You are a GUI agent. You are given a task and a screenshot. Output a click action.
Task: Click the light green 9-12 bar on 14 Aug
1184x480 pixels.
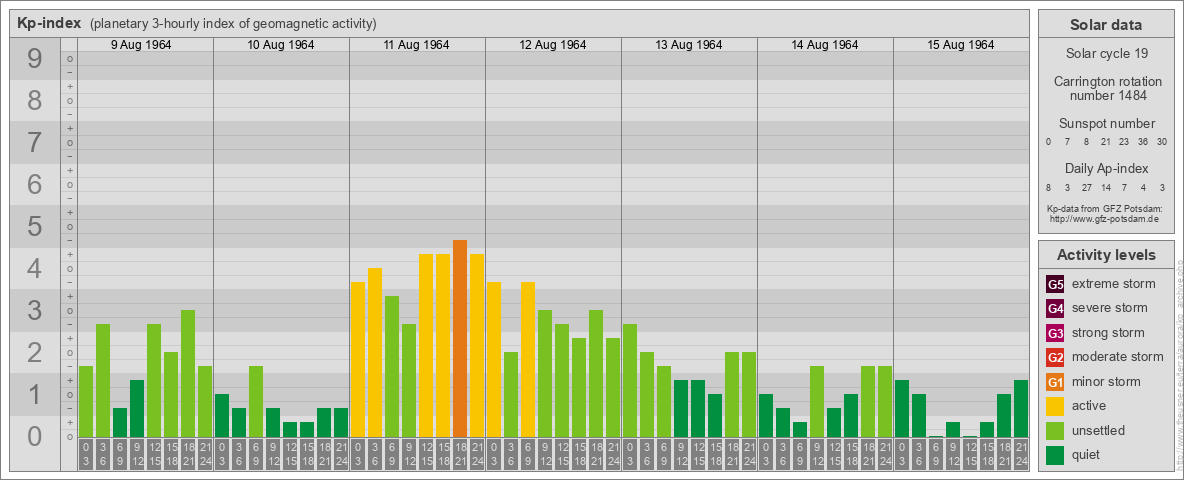816,402
